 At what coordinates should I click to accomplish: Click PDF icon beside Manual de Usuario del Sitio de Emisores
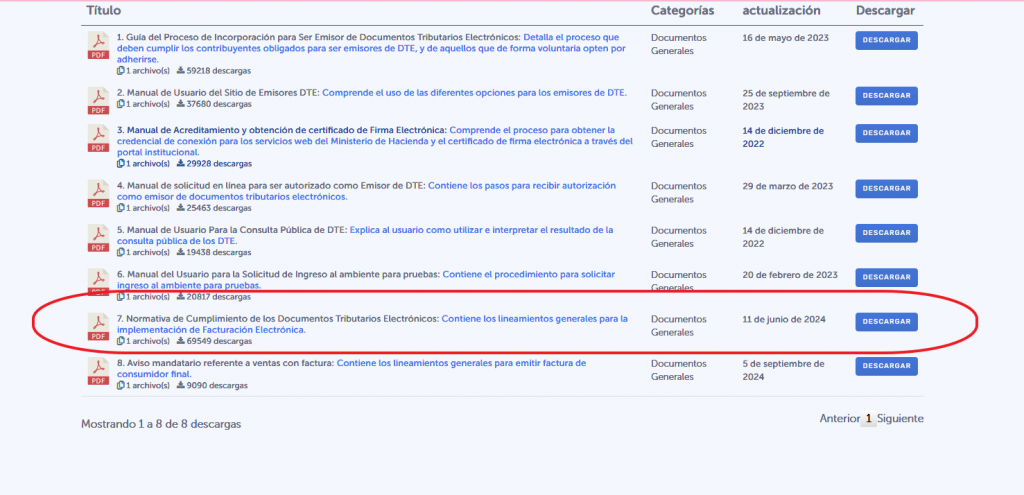[99, 100]
